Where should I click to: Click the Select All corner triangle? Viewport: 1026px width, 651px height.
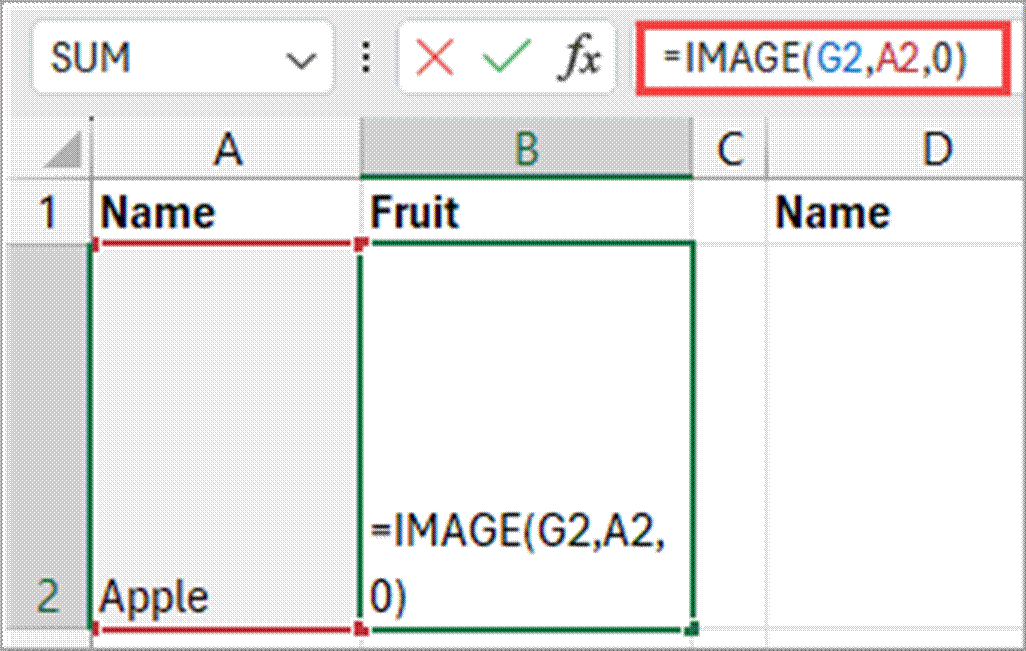64,150
